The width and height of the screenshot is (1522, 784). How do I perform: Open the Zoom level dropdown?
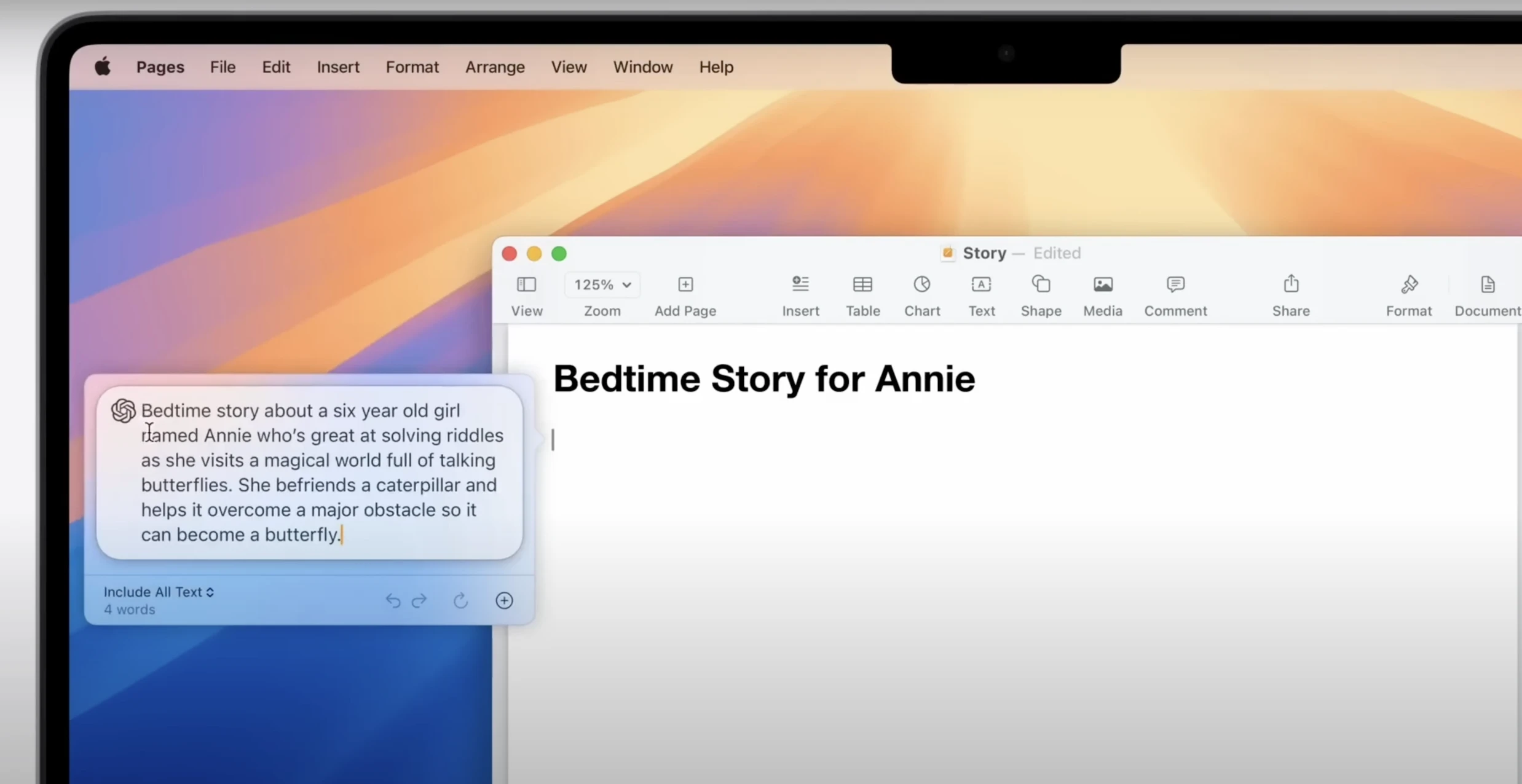point(602,284)
